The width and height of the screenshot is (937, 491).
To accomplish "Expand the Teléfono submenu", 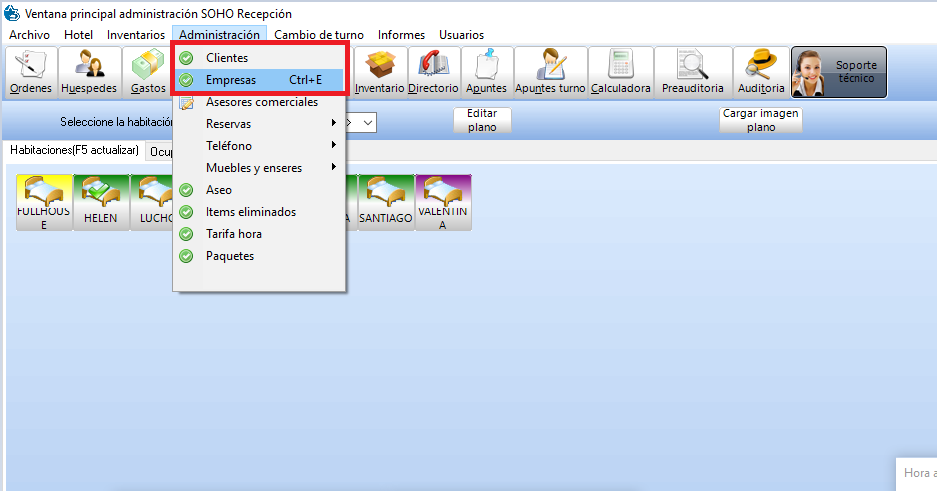I will coord(260,146).
